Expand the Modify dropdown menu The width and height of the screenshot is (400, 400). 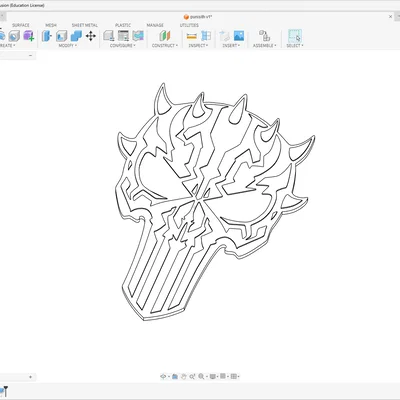click(x=68, y=45)
